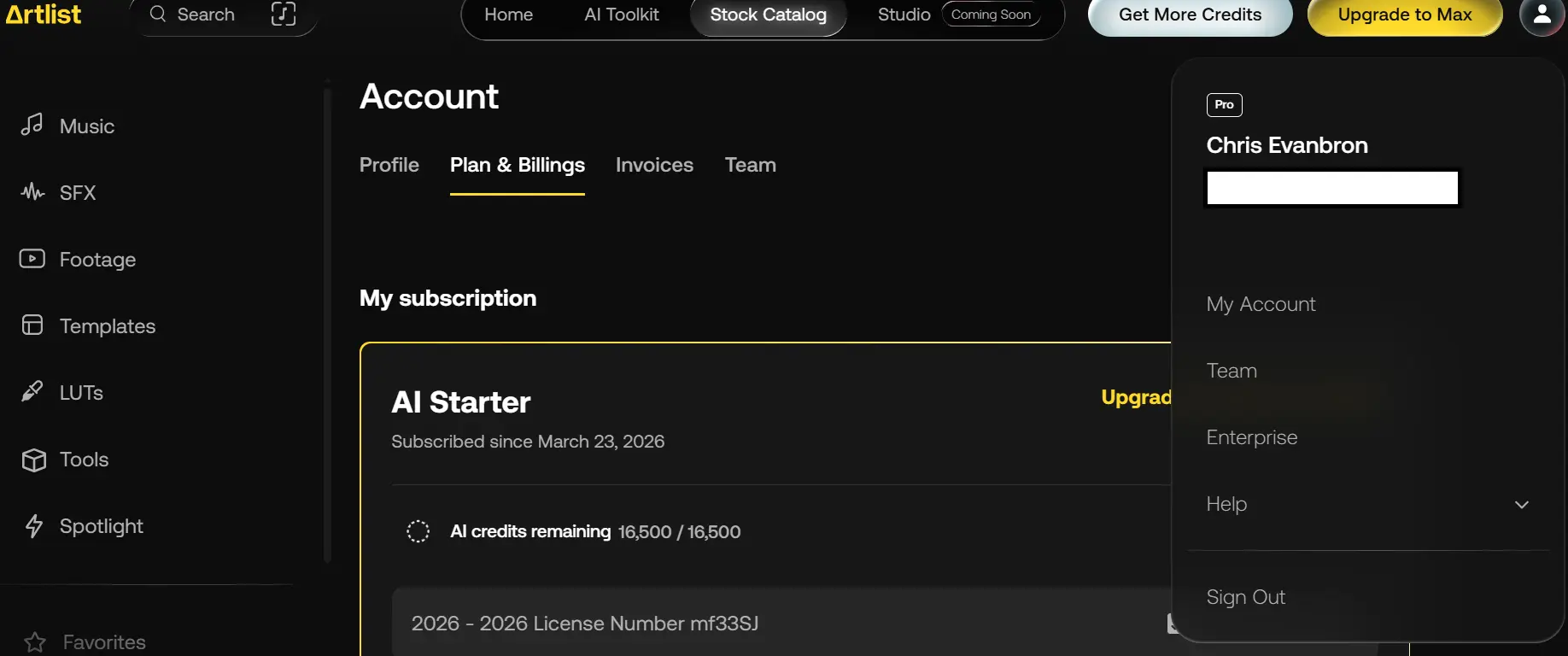Switch to the Invoices tab

(654, 165)
